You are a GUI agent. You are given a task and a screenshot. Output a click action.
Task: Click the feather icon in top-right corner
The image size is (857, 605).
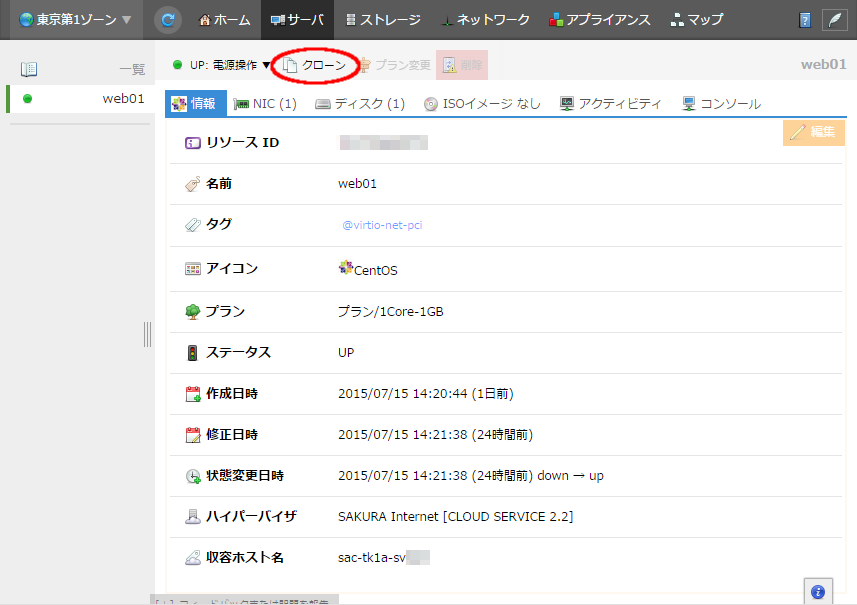(834, 20)
